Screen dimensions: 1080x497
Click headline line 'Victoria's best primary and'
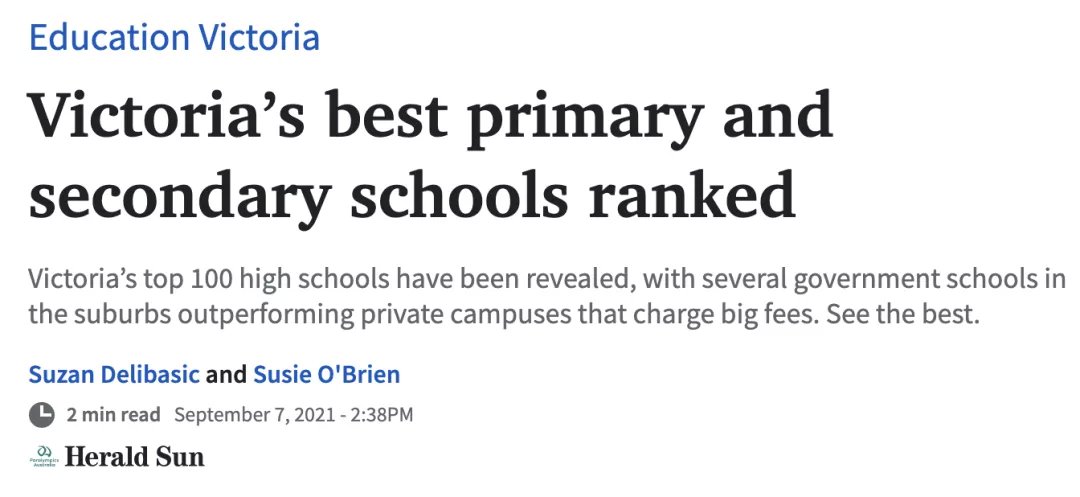431,118
